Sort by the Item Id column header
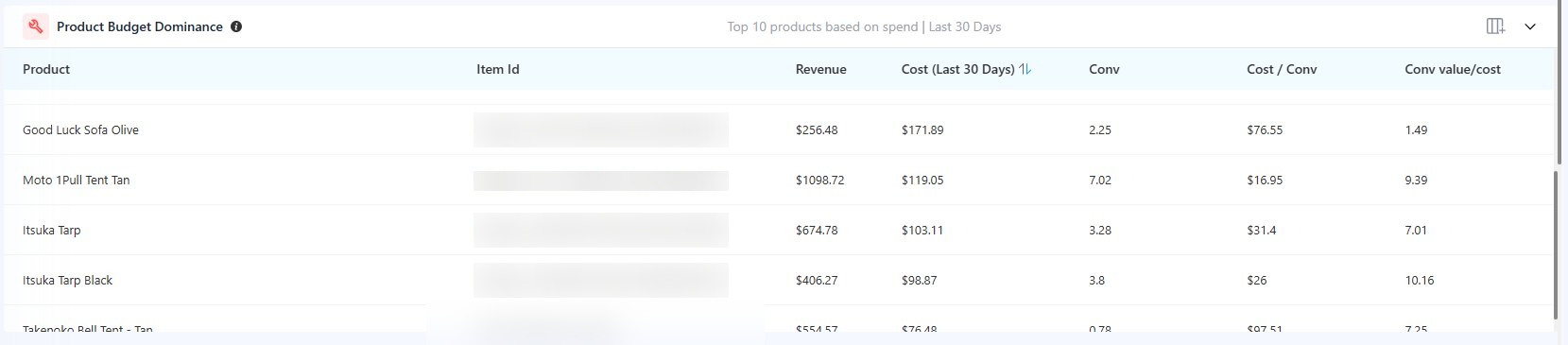Image resolution: width=1568 pixels, height=345 pixels. point(498,69)
